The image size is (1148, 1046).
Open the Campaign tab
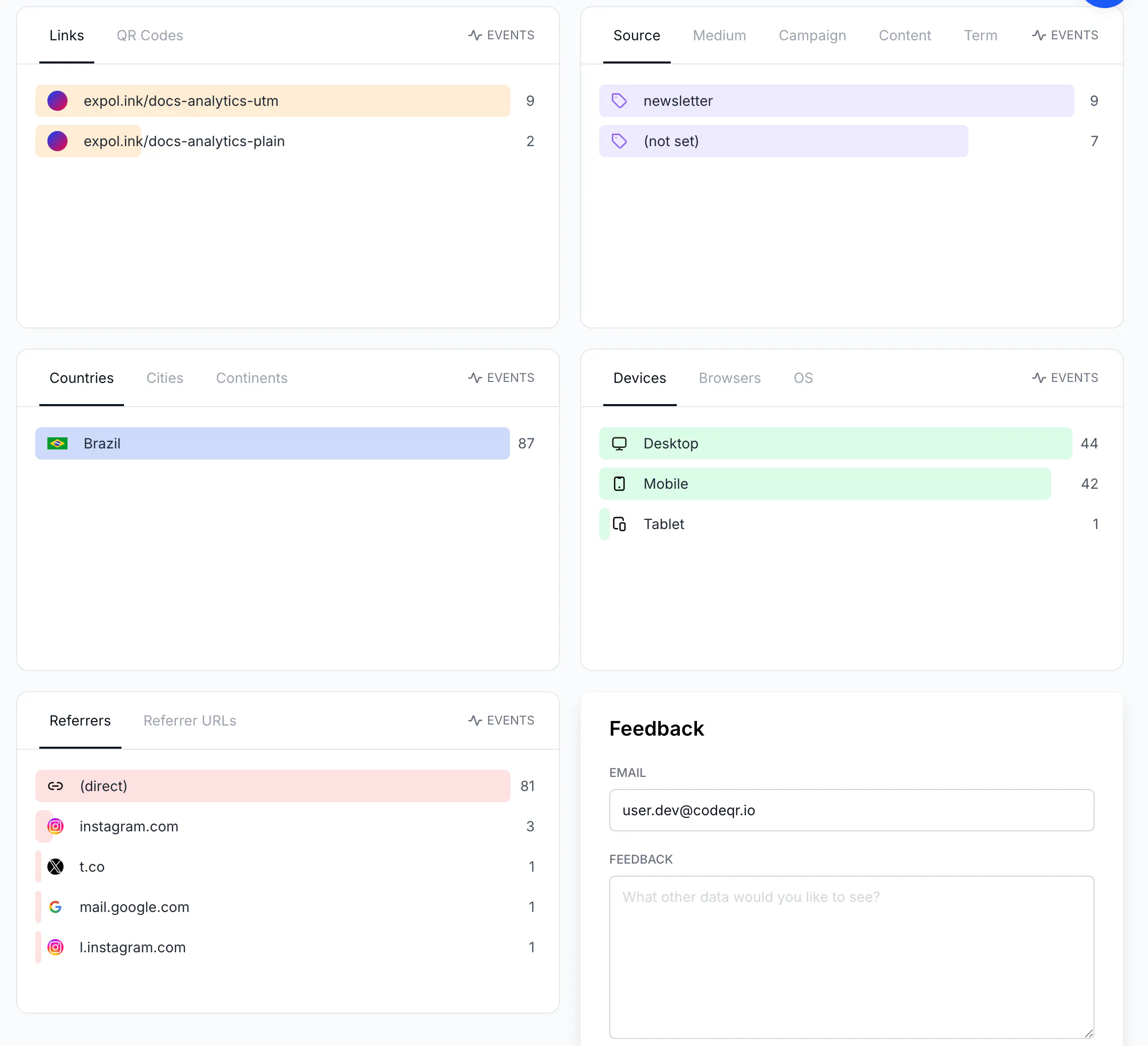[812, 35]
